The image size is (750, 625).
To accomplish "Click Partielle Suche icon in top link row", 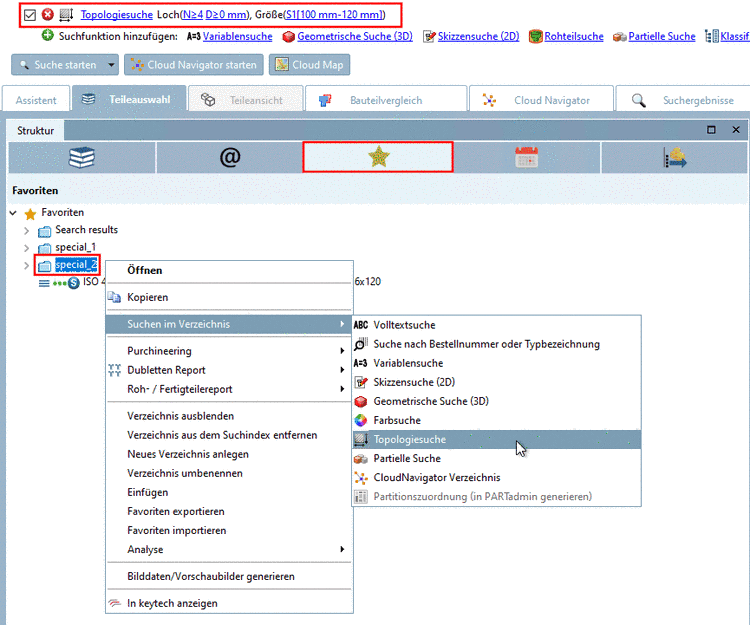I will (x=620, y=37).
